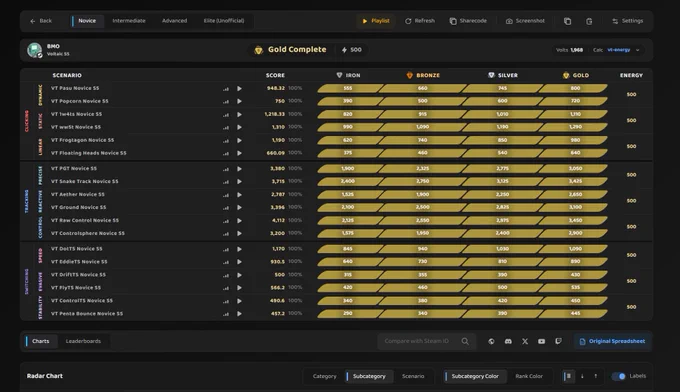Select Subcategory Color option
Viewport: 680px width, 392px height.
[x=475, y=376]
